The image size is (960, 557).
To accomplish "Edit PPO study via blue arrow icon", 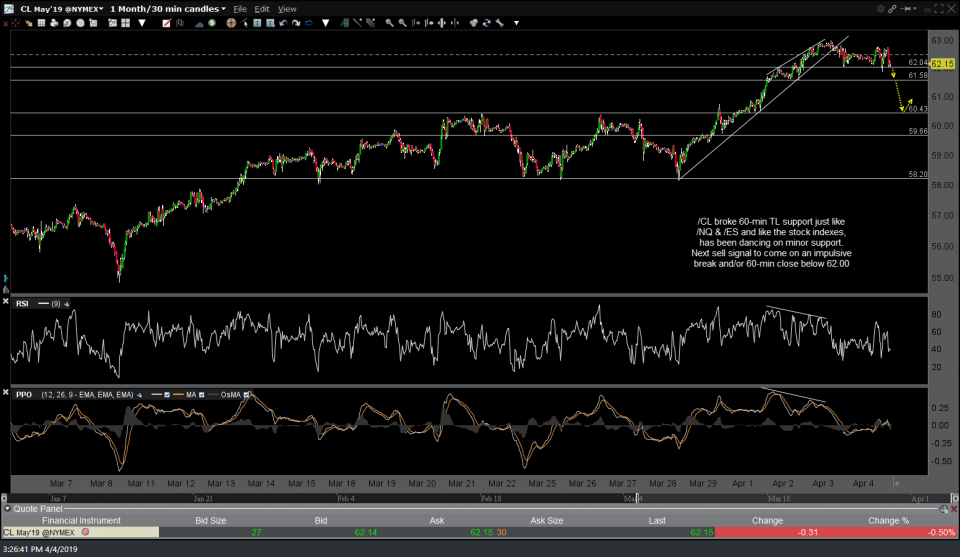I will tap(140, 395).
